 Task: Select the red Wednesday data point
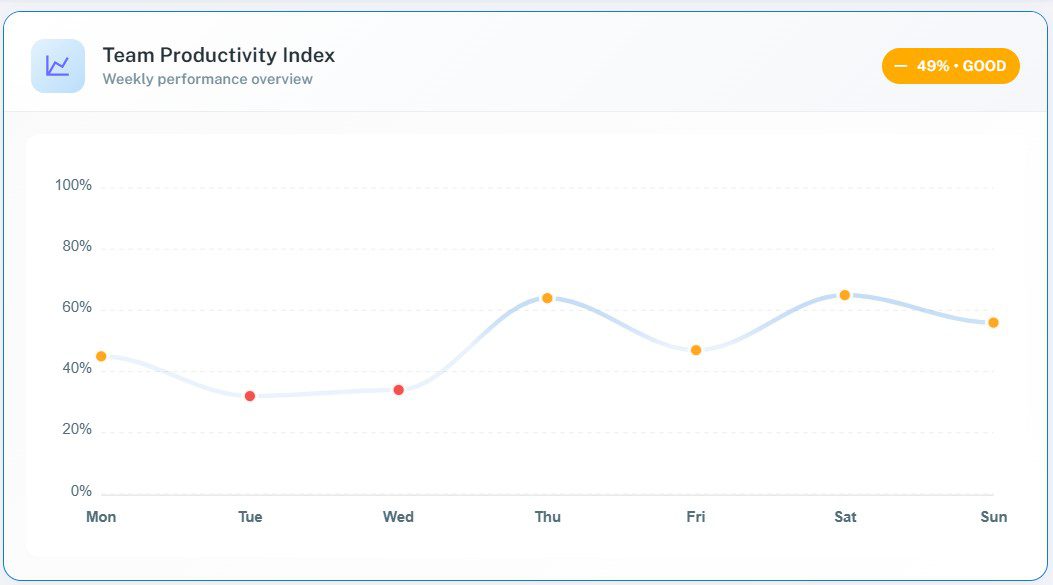coord(398,390)
